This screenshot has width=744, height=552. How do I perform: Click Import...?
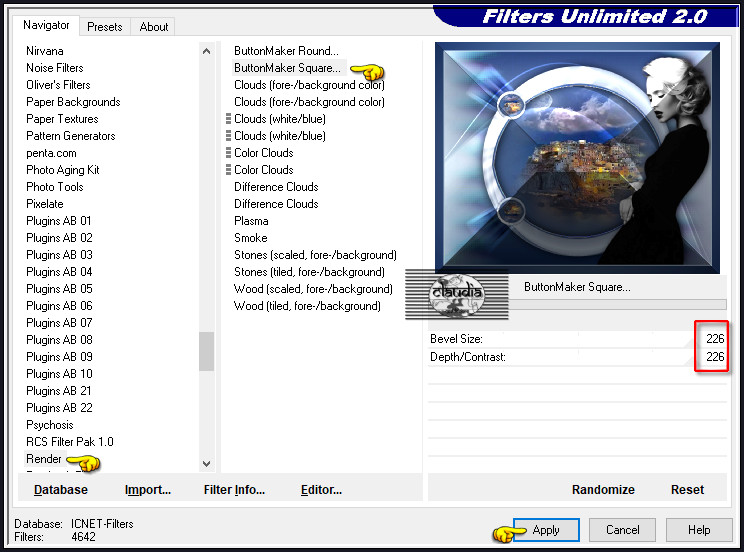148,489
